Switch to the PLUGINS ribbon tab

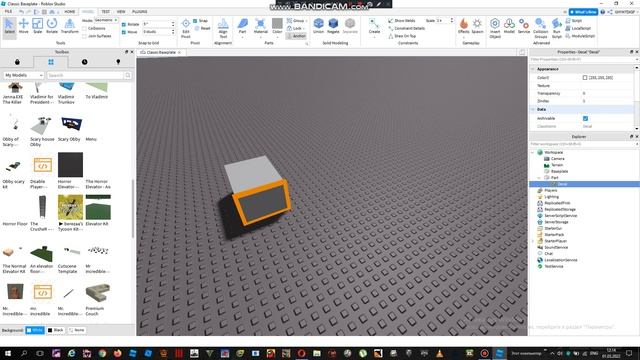[140, 12]
